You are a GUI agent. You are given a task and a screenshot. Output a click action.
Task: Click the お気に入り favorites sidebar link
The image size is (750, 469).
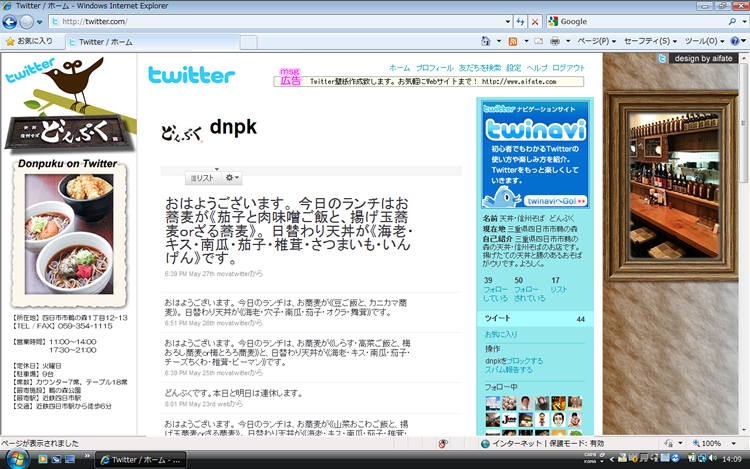click(x=501, y=334)
